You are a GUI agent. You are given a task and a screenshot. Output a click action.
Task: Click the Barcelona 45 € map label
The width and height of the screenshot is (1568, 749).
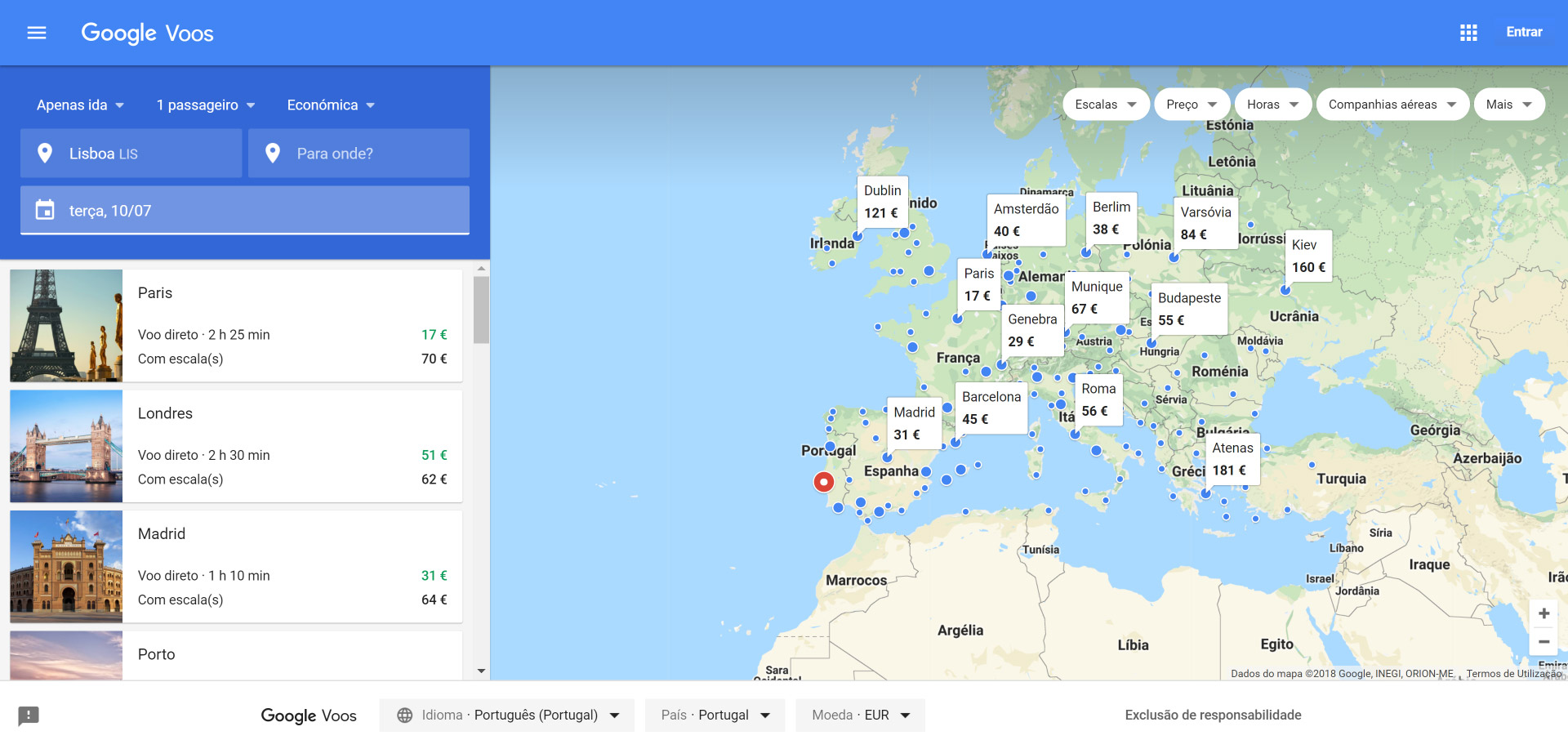(x=991, y=408)
